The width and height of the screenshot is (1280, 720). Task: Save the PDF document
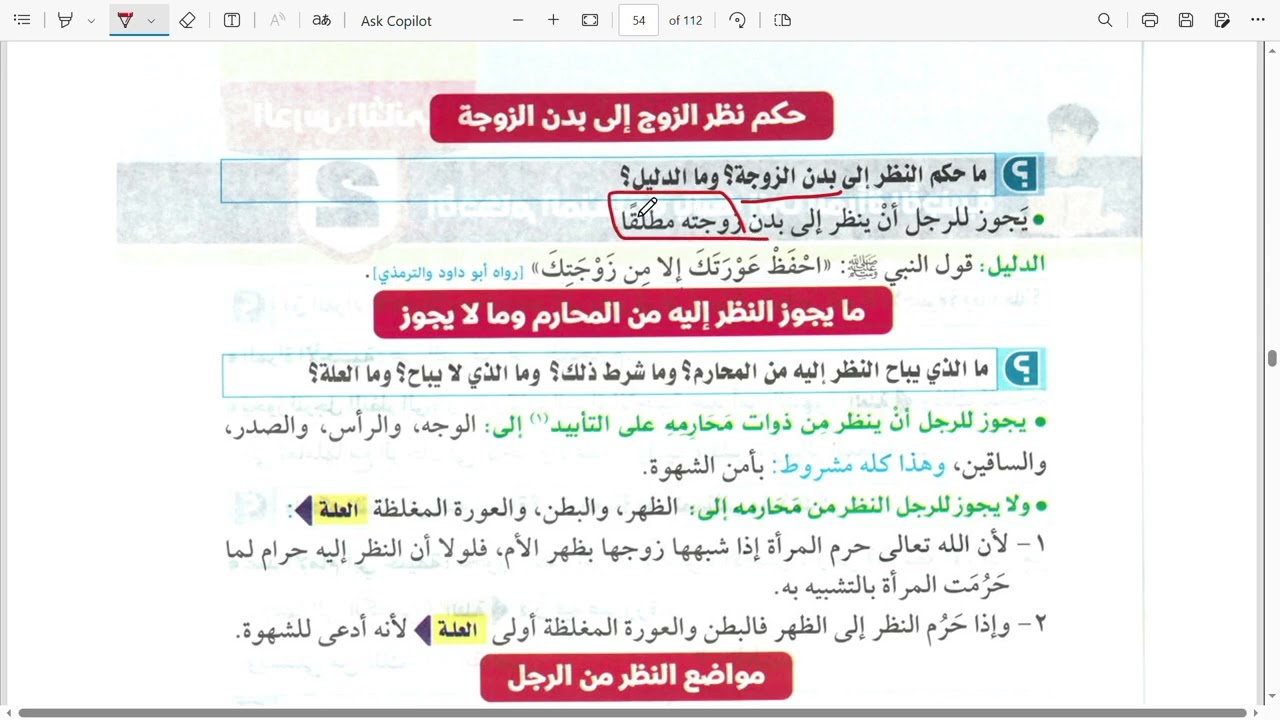pyautogui.click(x=1186, y=20)
